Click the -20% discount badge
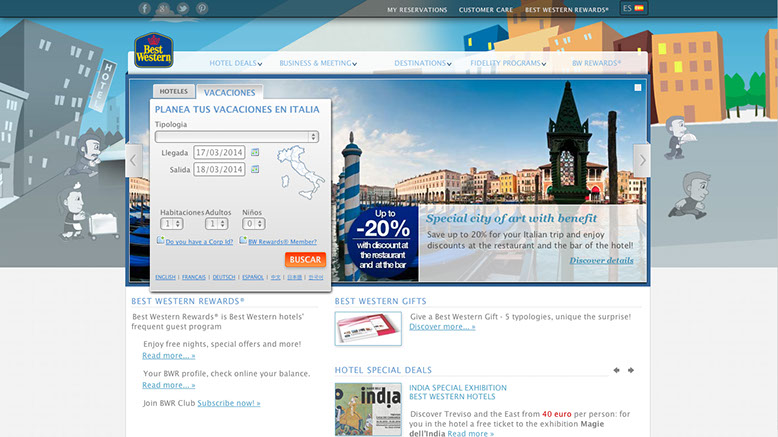Screen dimensions: 778x437 [x=383, y=242]
